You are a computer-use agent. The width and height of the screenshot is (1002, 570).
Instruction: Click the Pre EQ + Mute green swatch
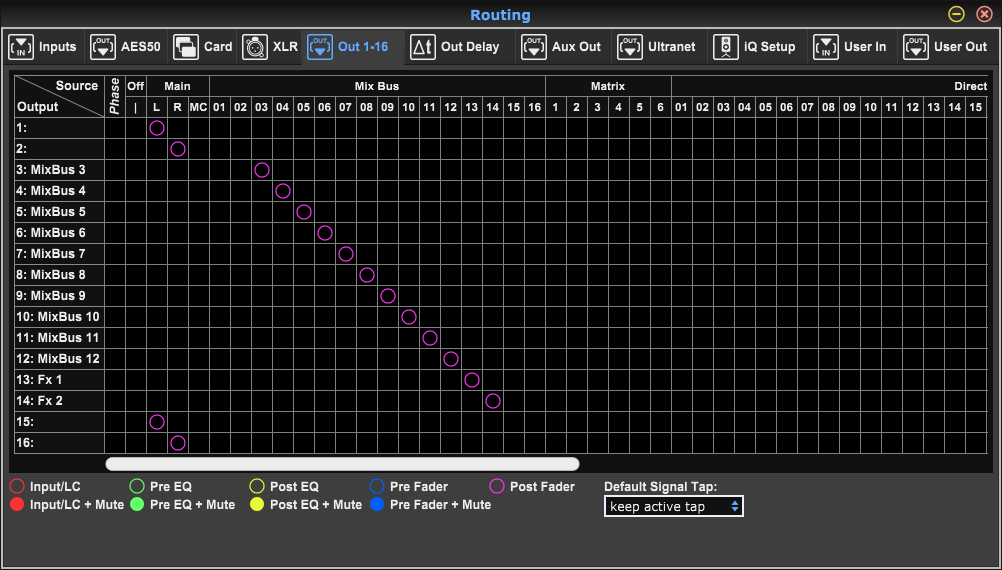tap(137, 505)
